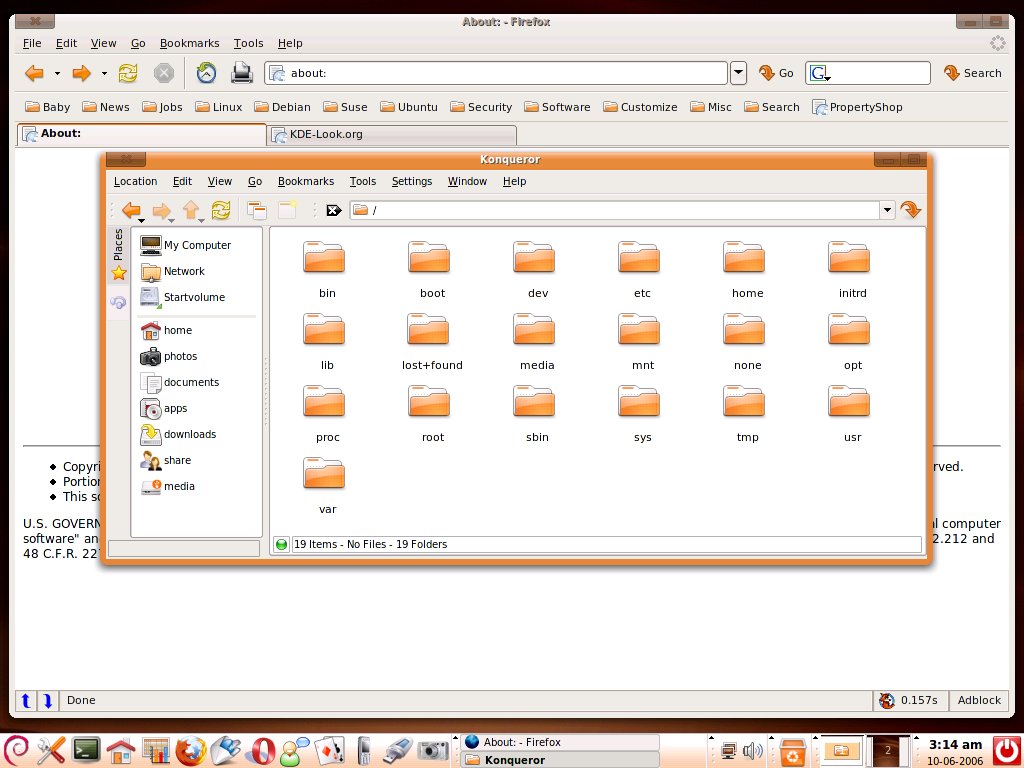Open downloads in Places sidebar
This screenshot has width=1024, height=768.
[x=178, y=435]
